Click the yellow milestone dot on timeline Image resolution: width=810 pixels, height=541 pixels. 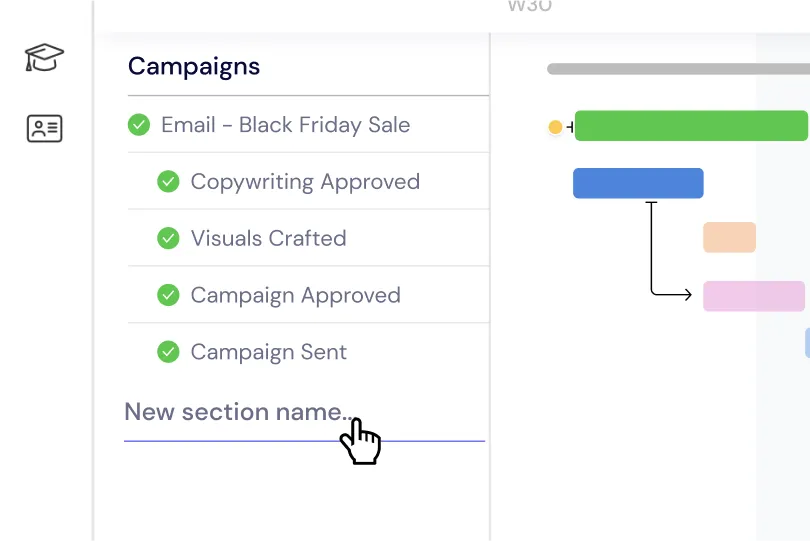pyautogui.click(x=555, y=127)
